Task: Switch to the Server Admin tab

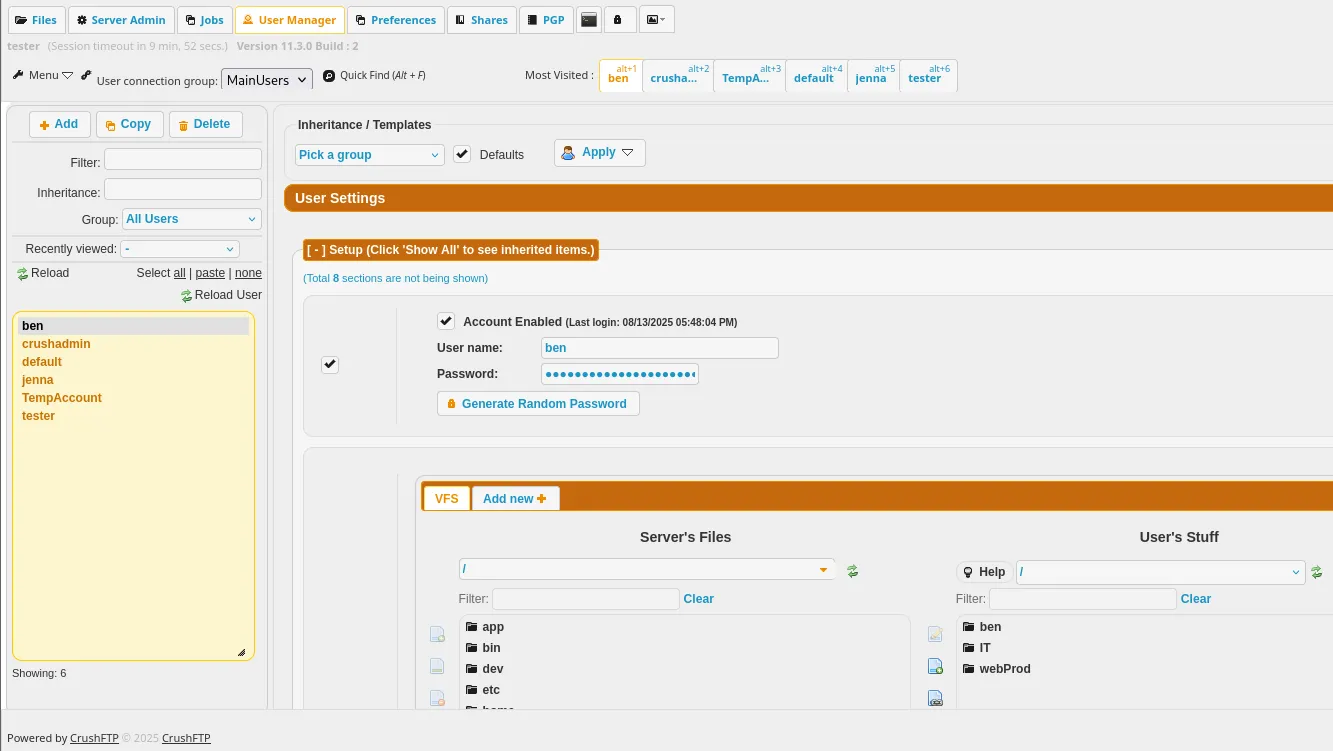Action: pos(121,20)
